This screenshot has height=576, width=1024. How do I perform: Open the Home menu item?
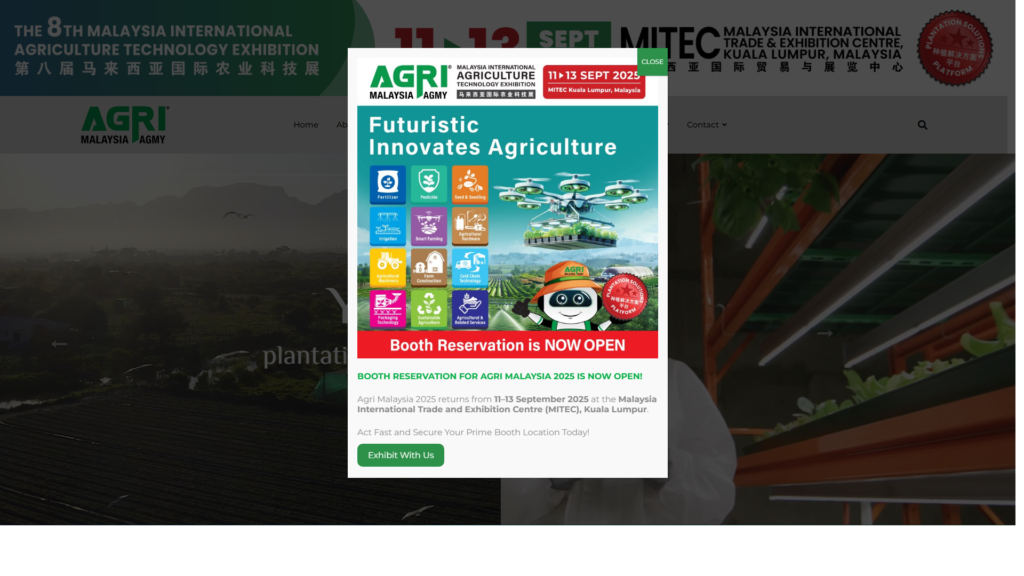(x=308, y=125)
